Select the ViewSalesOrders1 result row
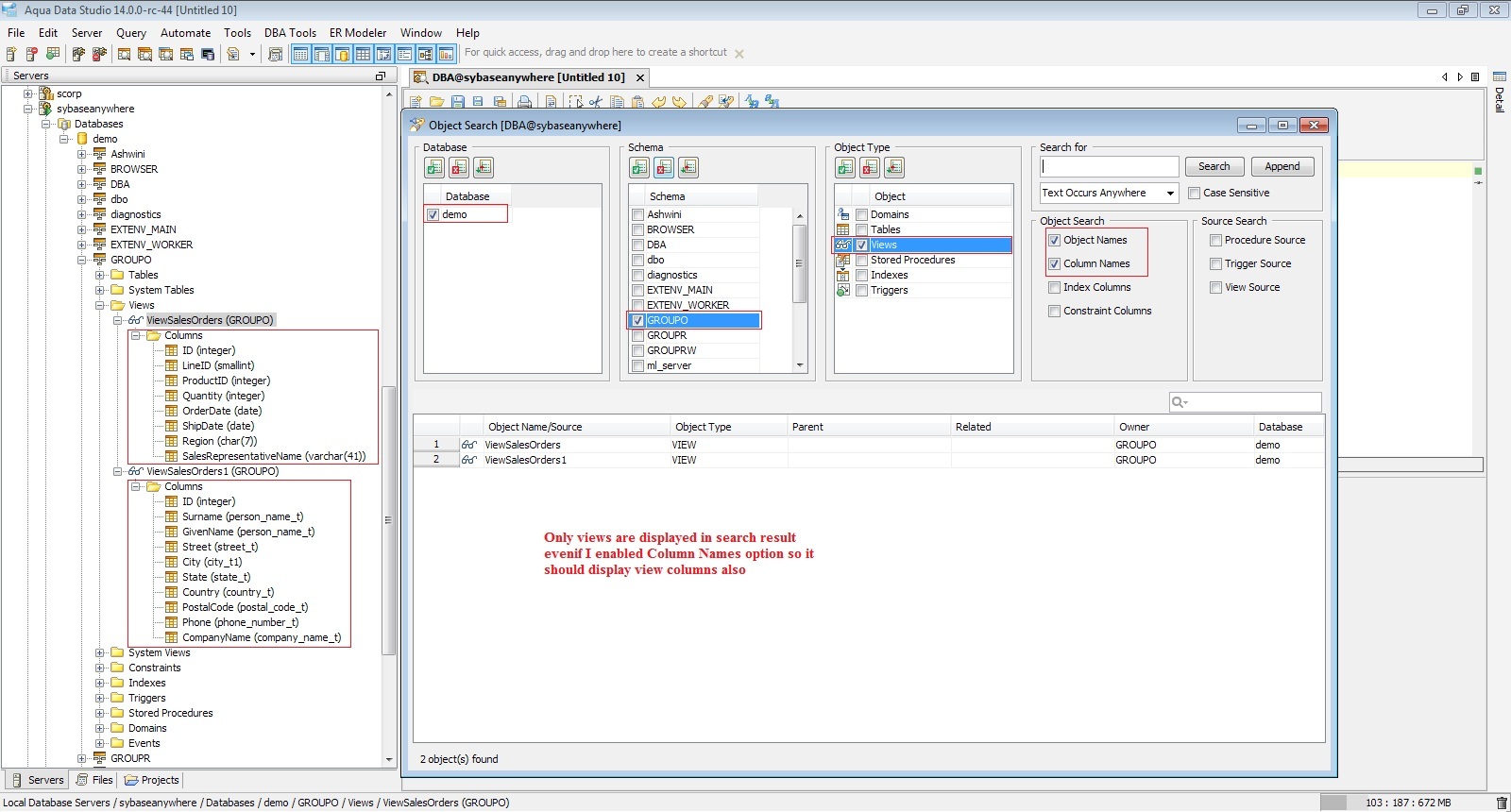This screenshot has height=812, width=1511. click(x=868, y=460)
